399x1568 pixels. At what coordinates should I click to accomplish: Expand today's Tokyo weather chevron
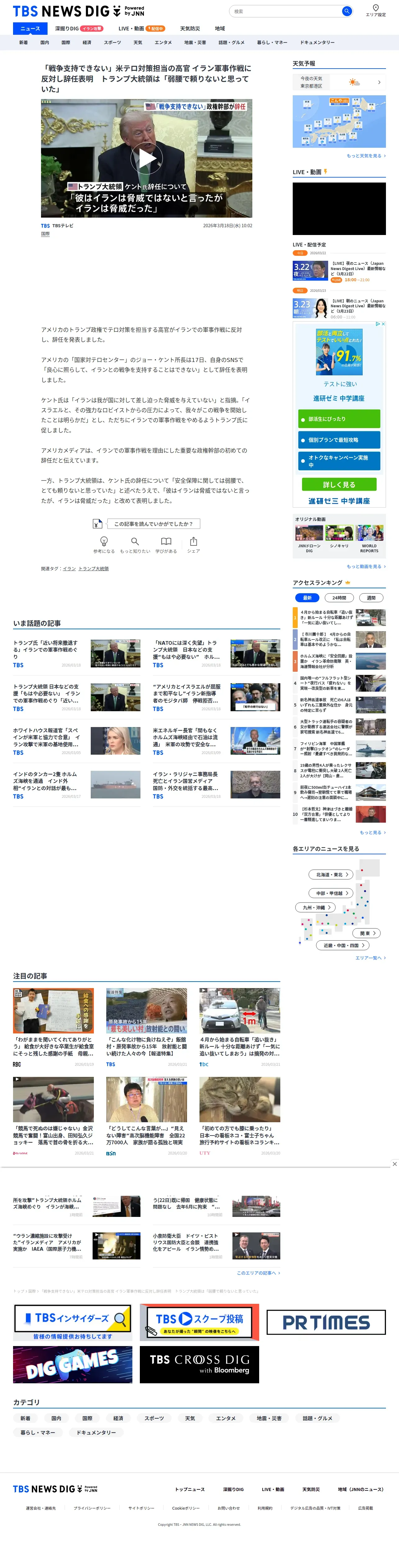click(x=379, y=82)
